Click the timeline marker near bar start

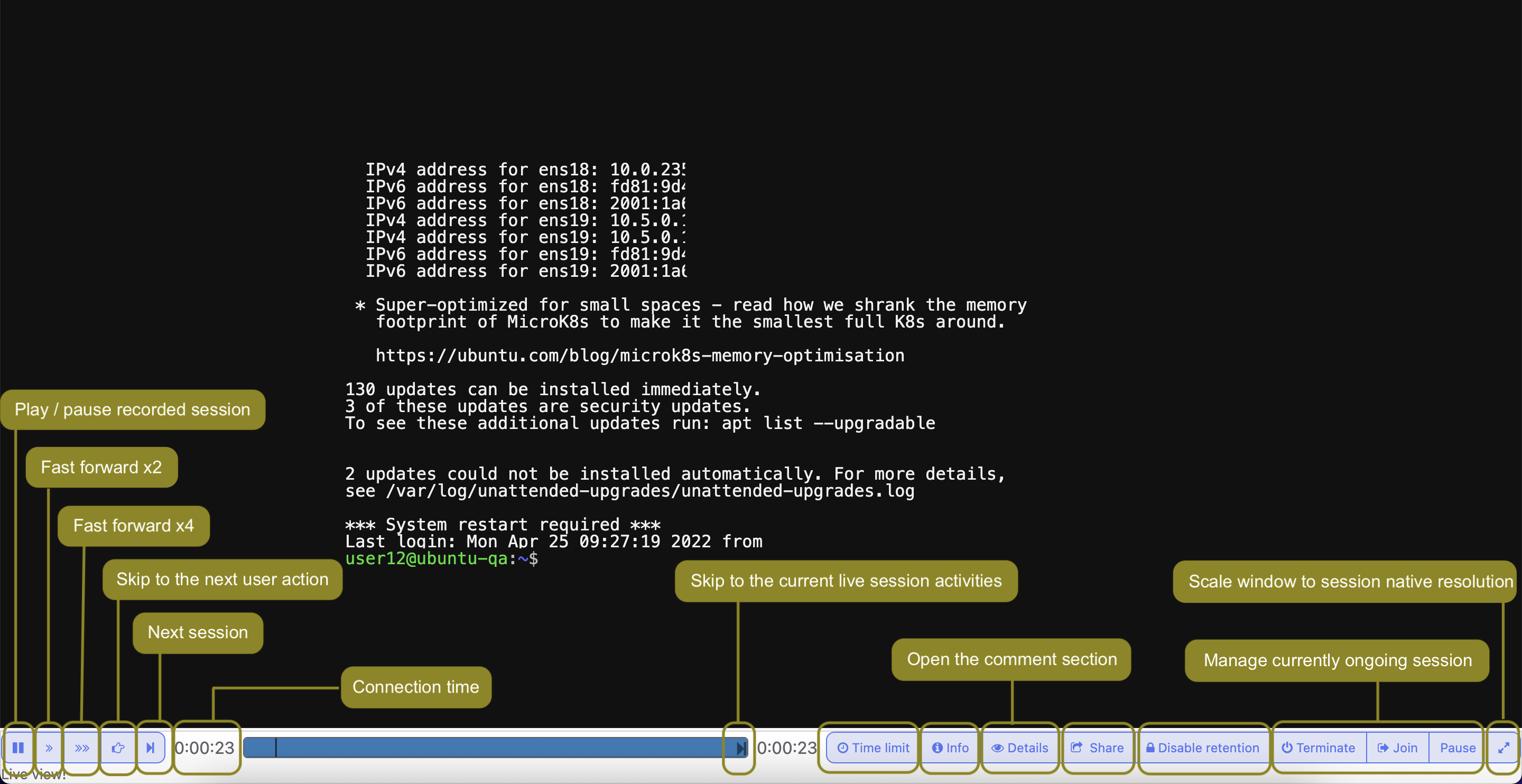(x=276, y=748)
